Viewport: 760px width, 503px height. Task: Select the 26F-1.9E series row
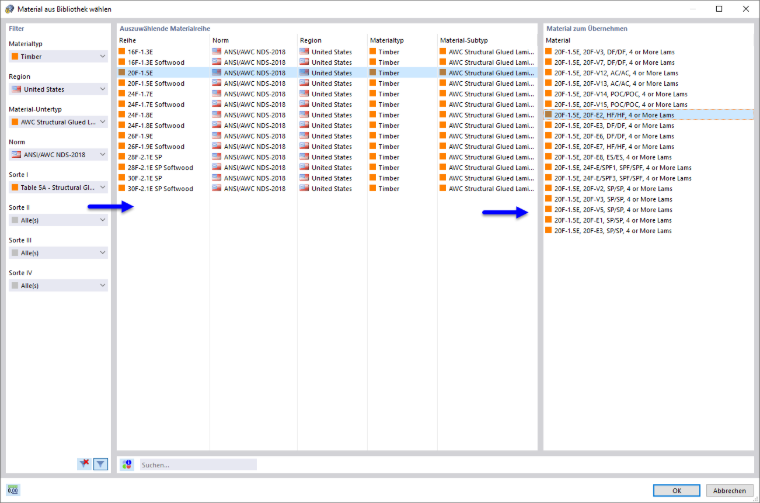click(328, 136)
